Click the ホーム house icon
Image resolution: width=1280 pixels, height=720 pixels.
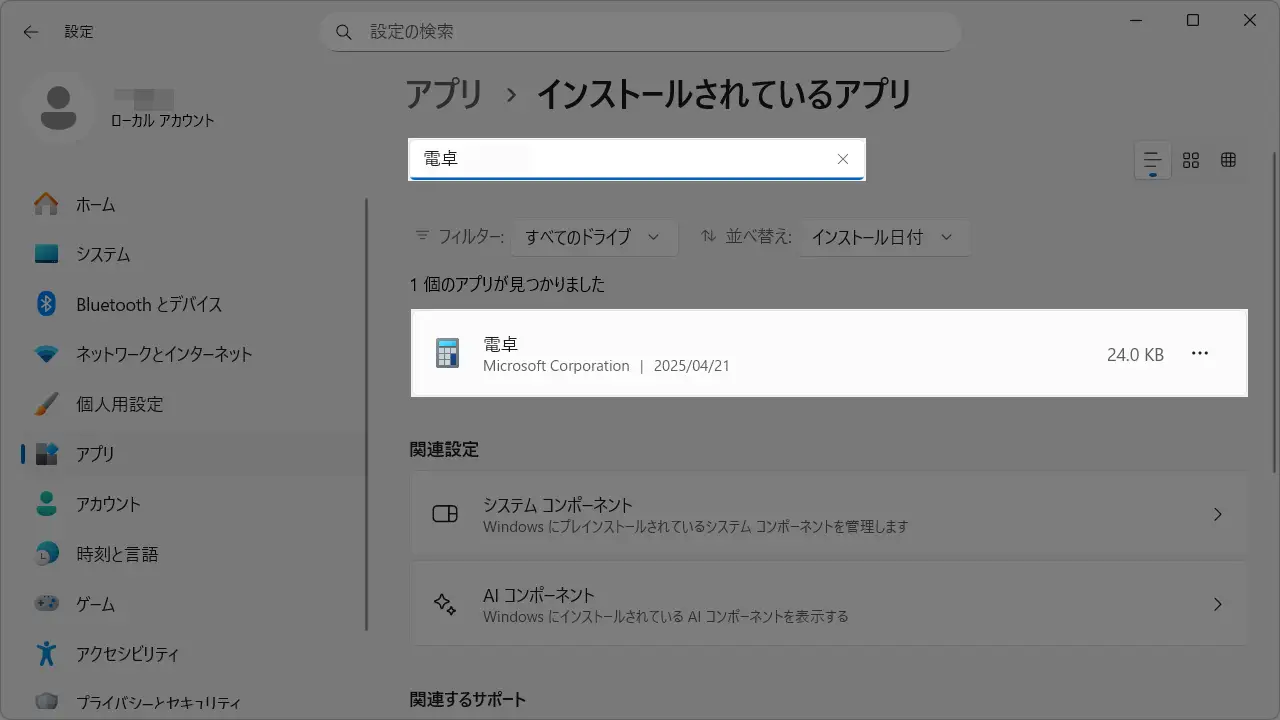click(46, 204)
